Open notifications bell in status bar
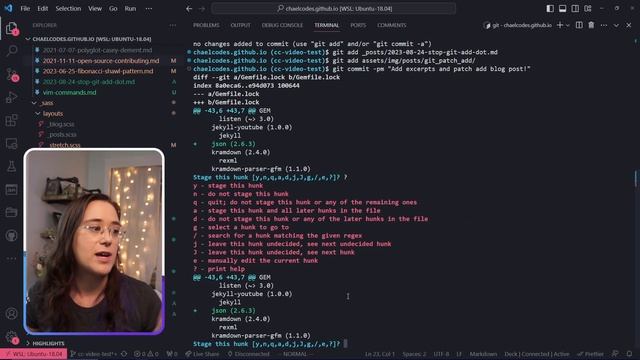 click(x=629, y=354)
